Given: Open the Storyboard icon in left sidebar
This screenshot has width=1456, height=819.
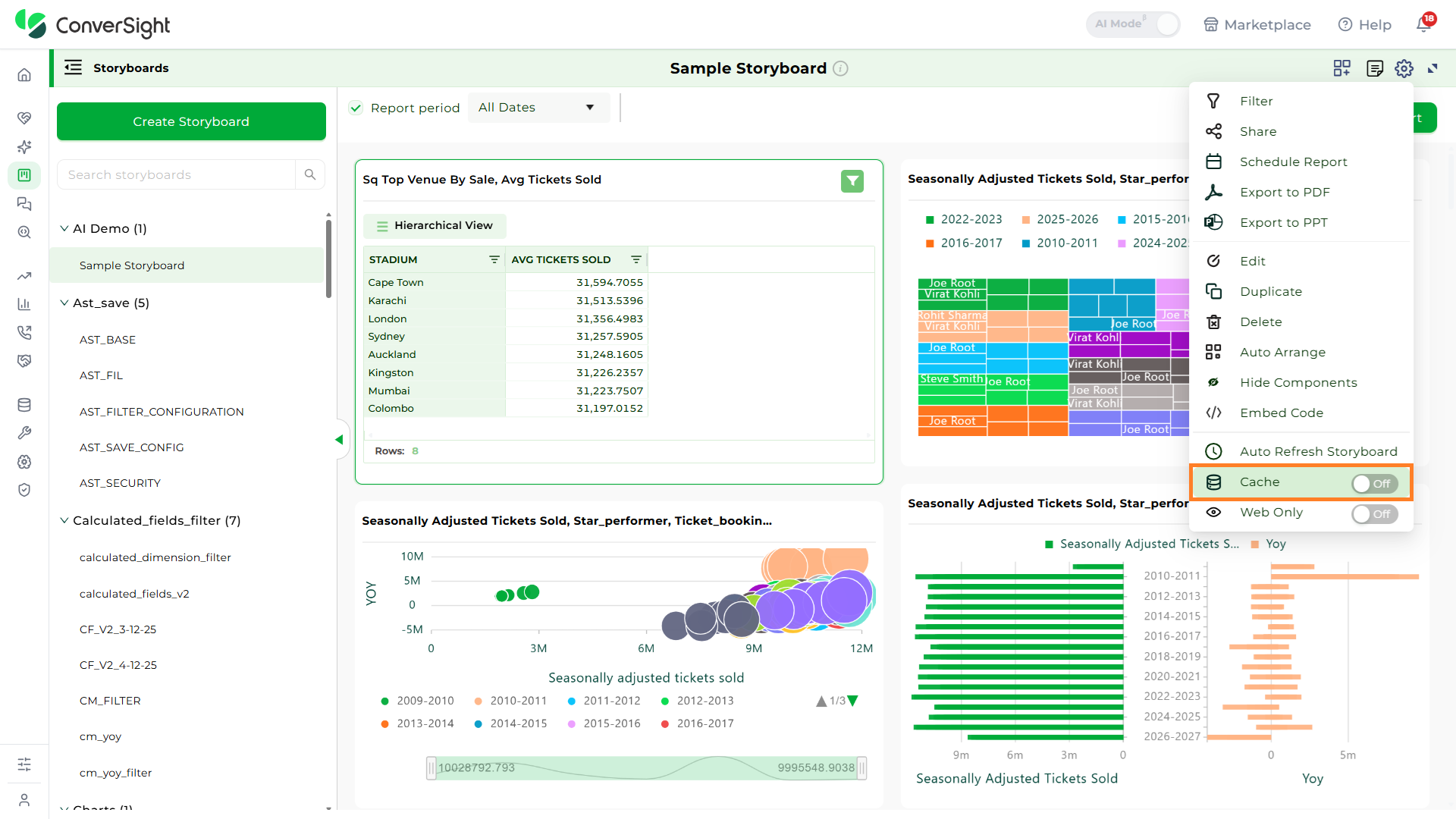Looking at the screenshot, I should 24,175.
